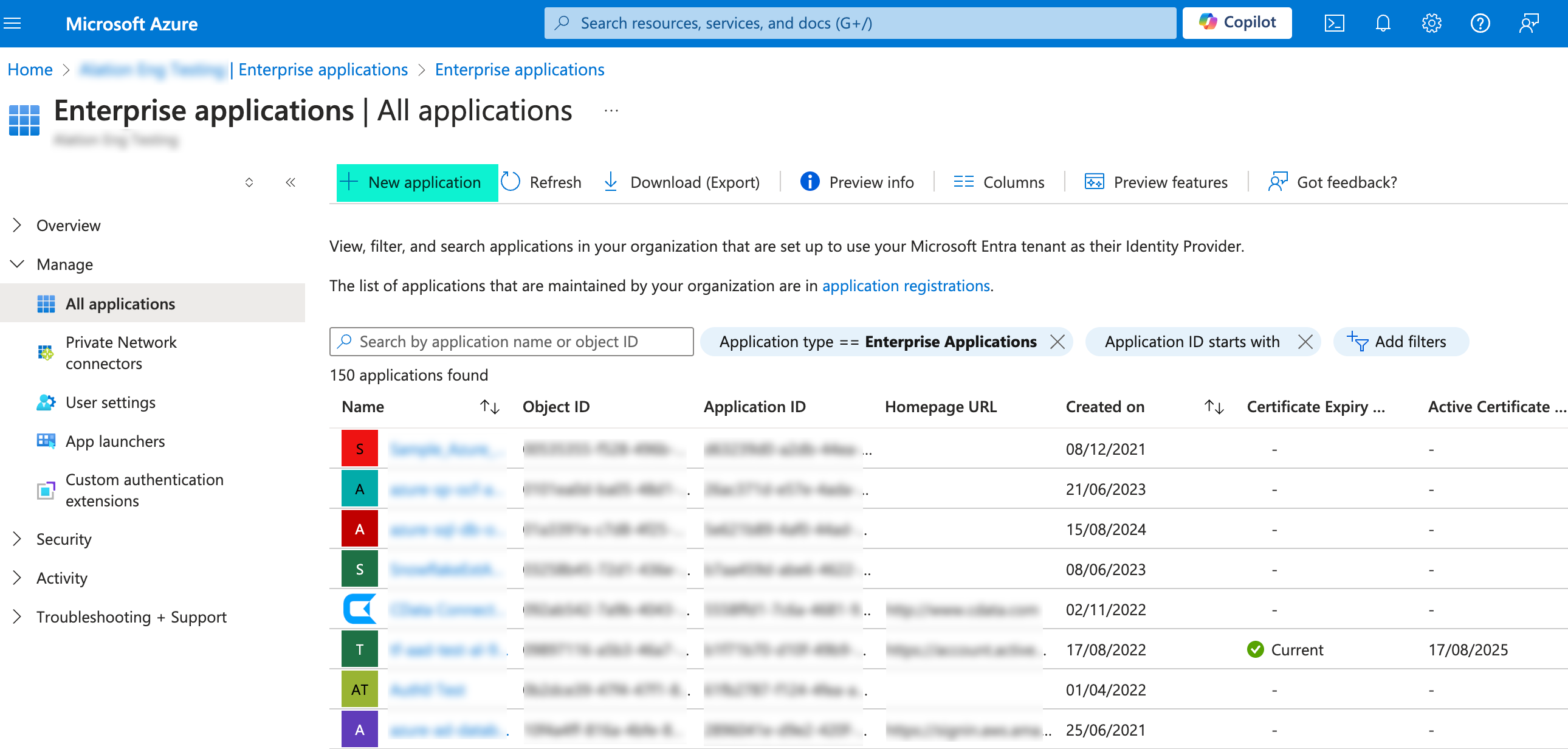Image resolution: width=1568 pixels, height=749 pixels.
Task: Sort by Created on column
Action: tap(1214, 407)
